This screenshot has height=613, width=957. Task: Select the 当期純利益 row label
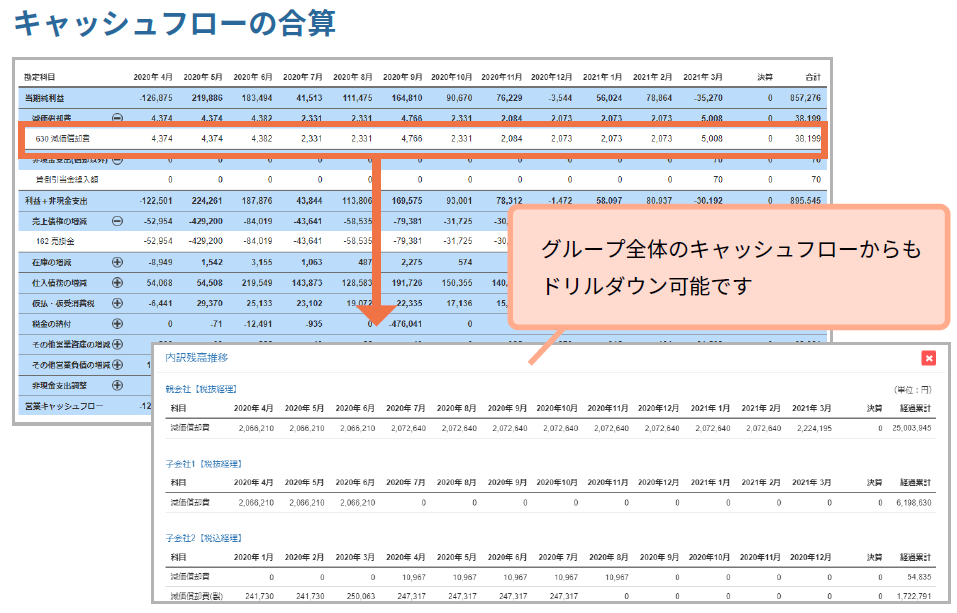[x=44, y=98]
